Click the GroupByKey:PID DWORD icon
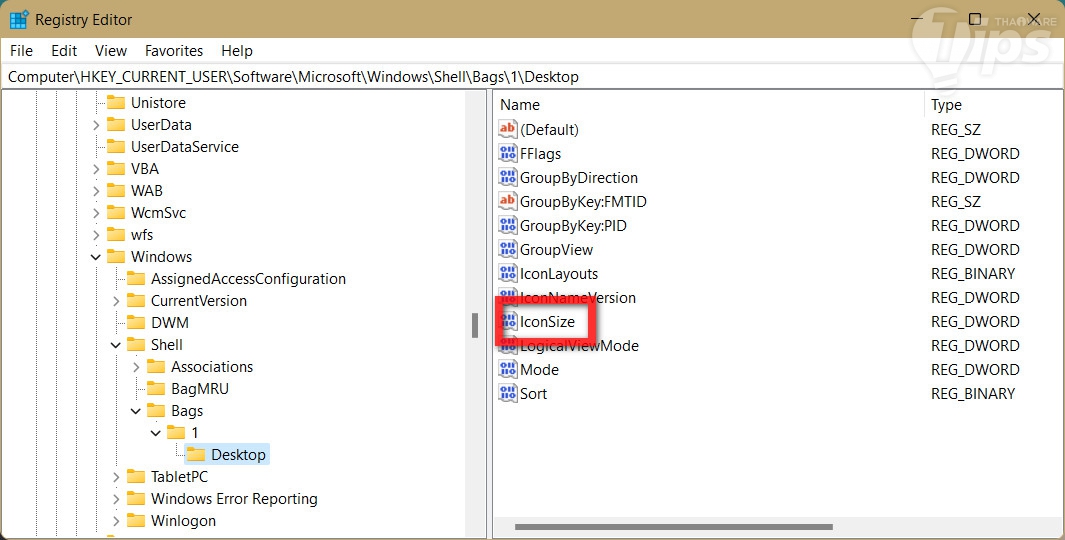Screen dimensions: 1065x540 click(x=507, y=226)
